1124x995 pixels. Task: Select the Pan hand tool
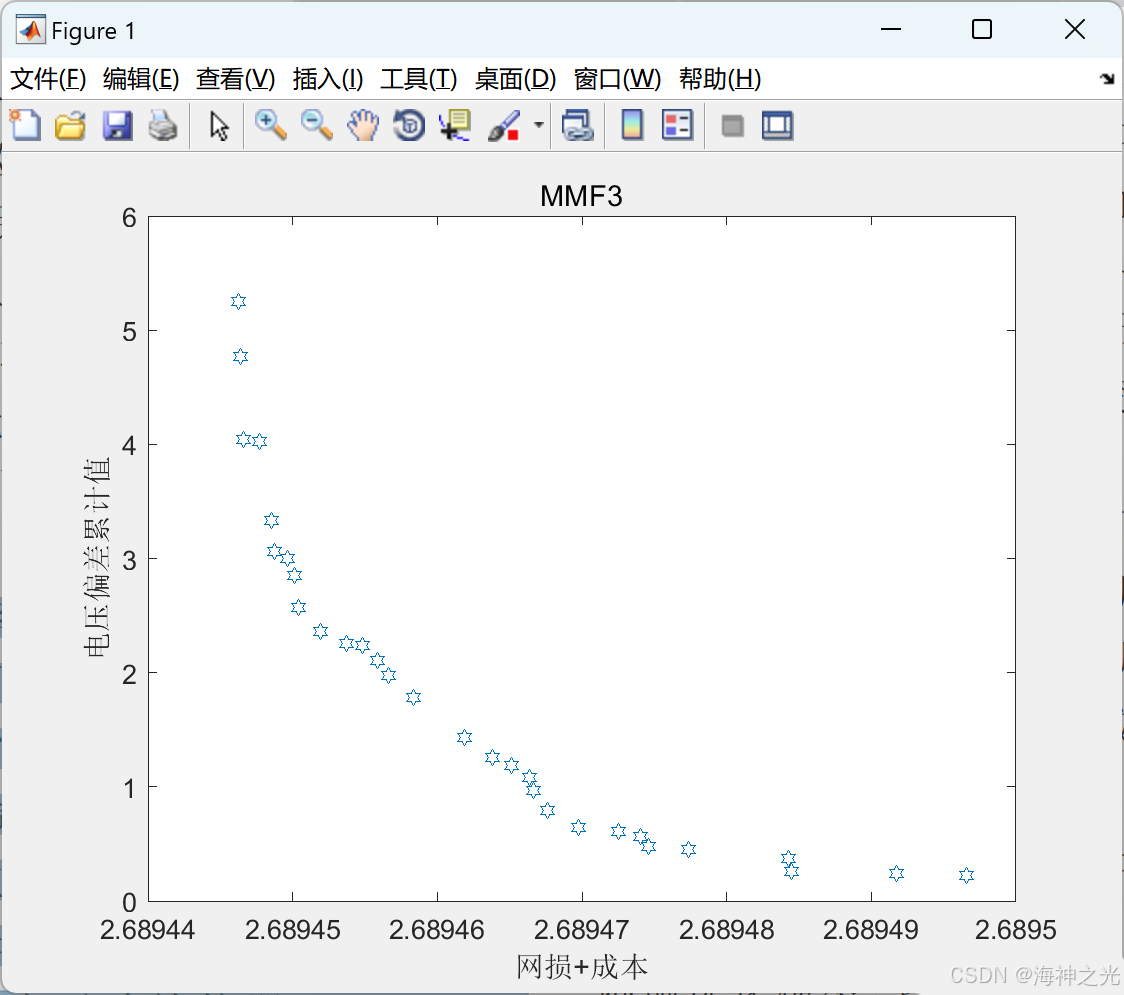coord(363,125)
